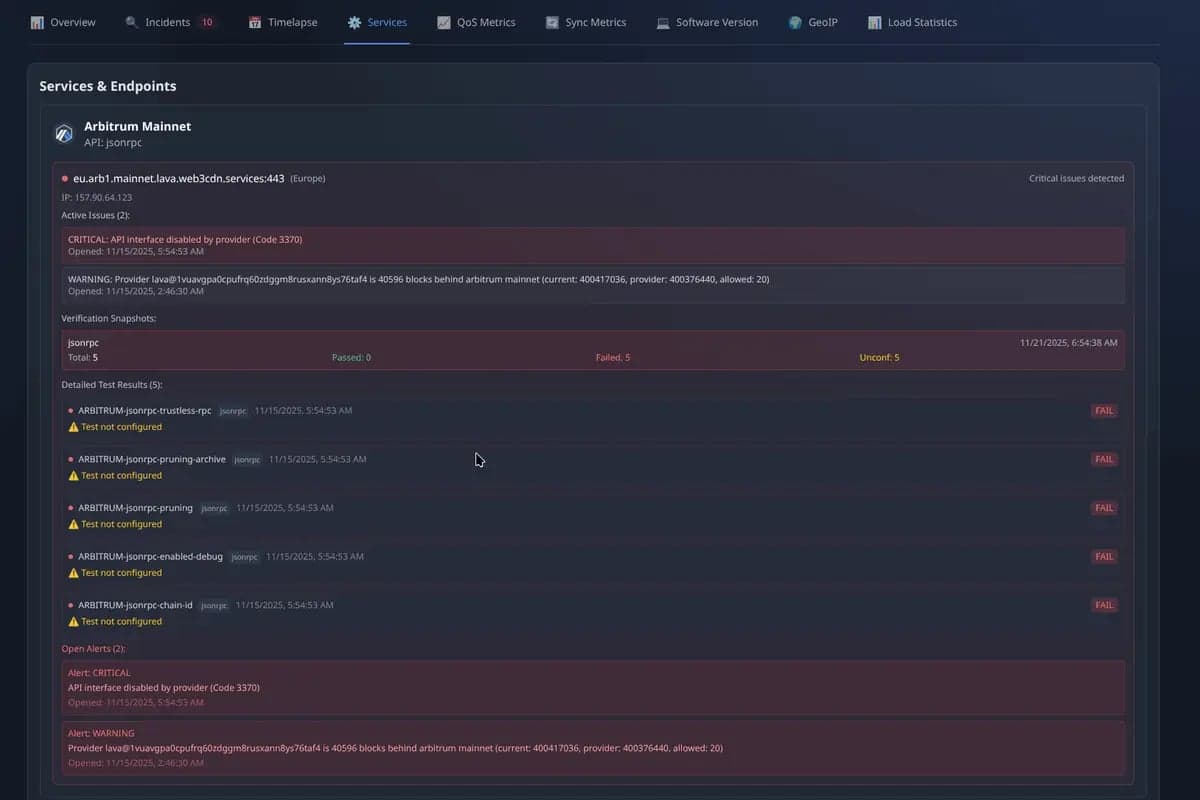Expand the jsonrpc verification snapshot row

(592, 350)
